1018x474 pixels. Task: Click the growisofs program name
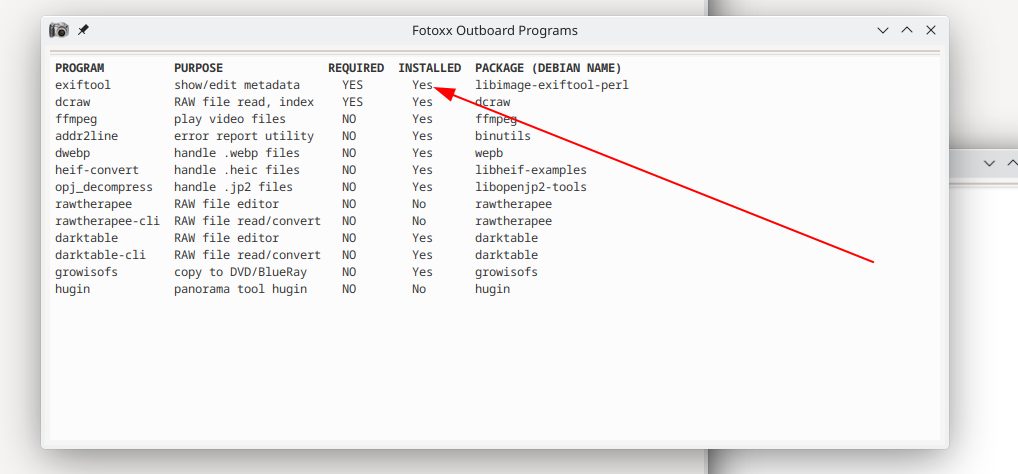pyautogui.click(x=86, y=272)
